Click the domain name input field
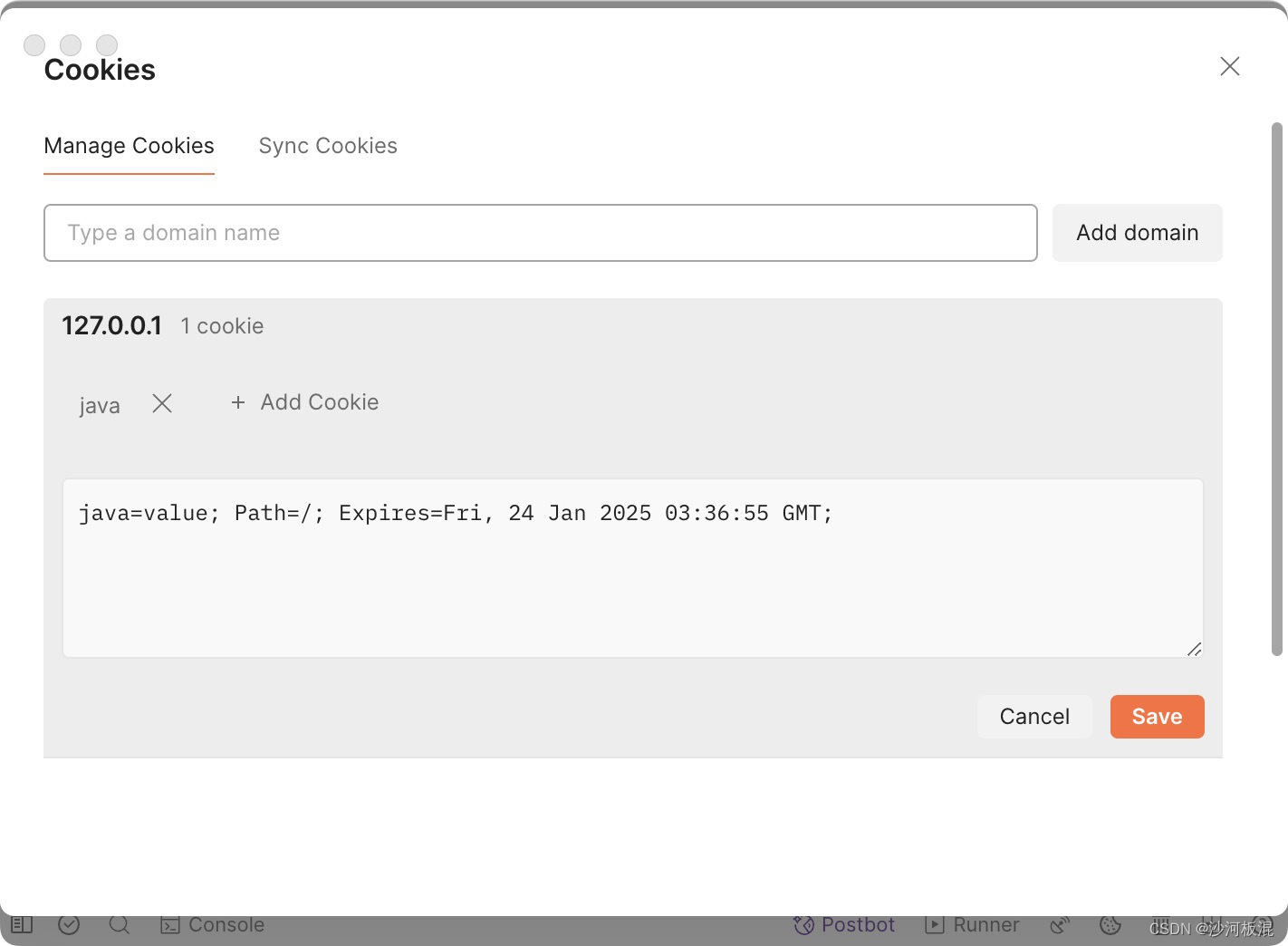Viewport: 1288px width, 946px height. (x=540, y=233)
